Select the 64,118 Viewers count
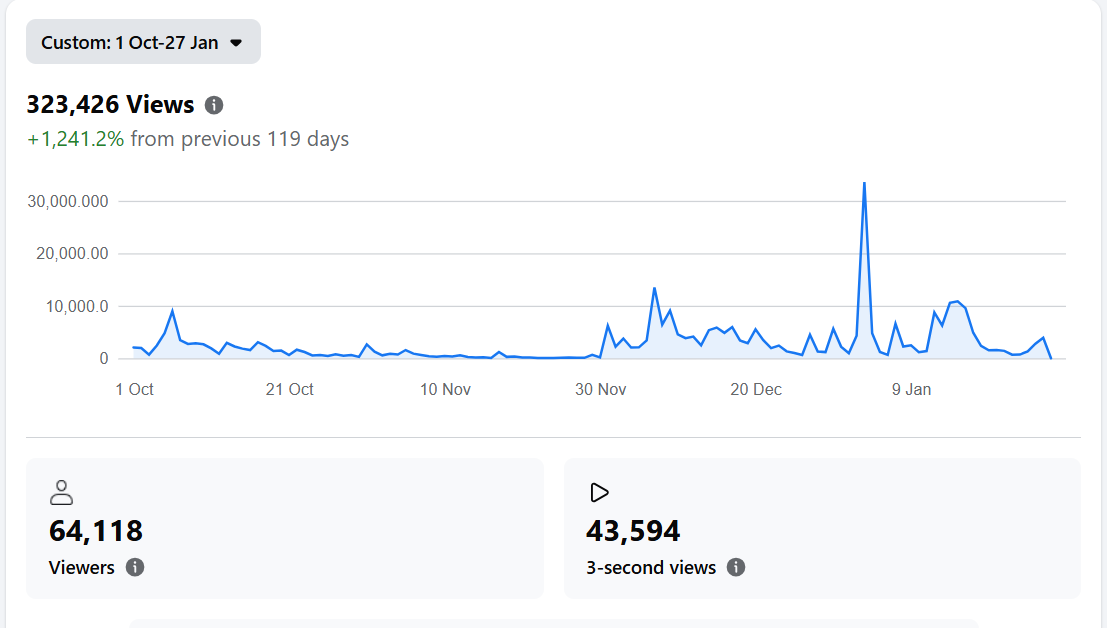 click(96, 530)
